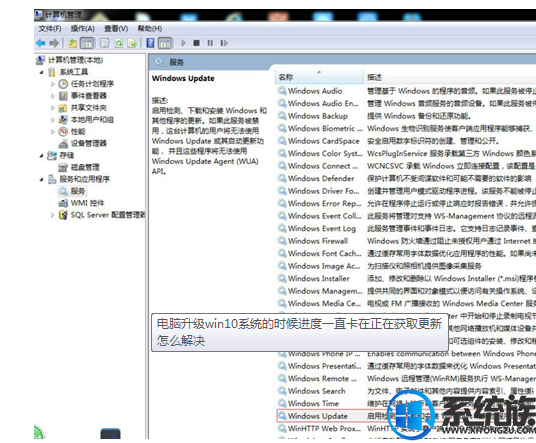Click the Refresh toolbar icon
The image size is (536, 443).
coord(119,43)
